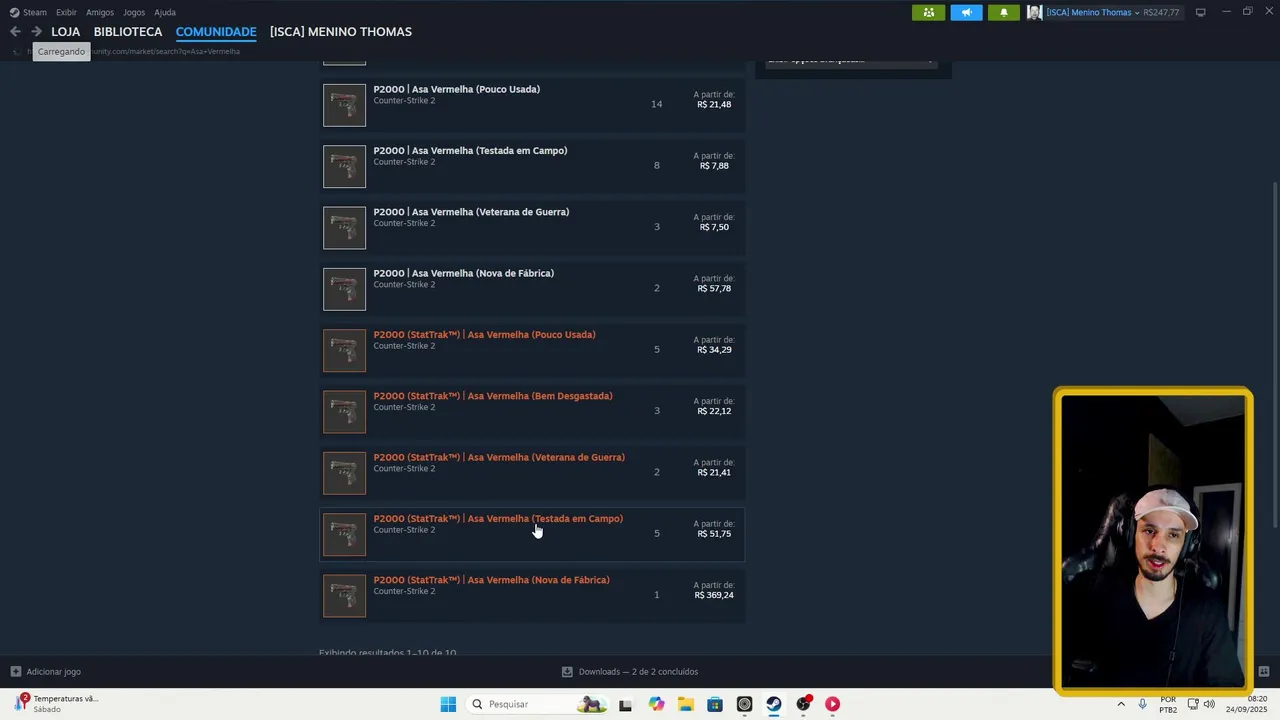1280x720 pixels.
Task: Toggle Big Picture mode monitor icon
Action: tap(1200, 12)
